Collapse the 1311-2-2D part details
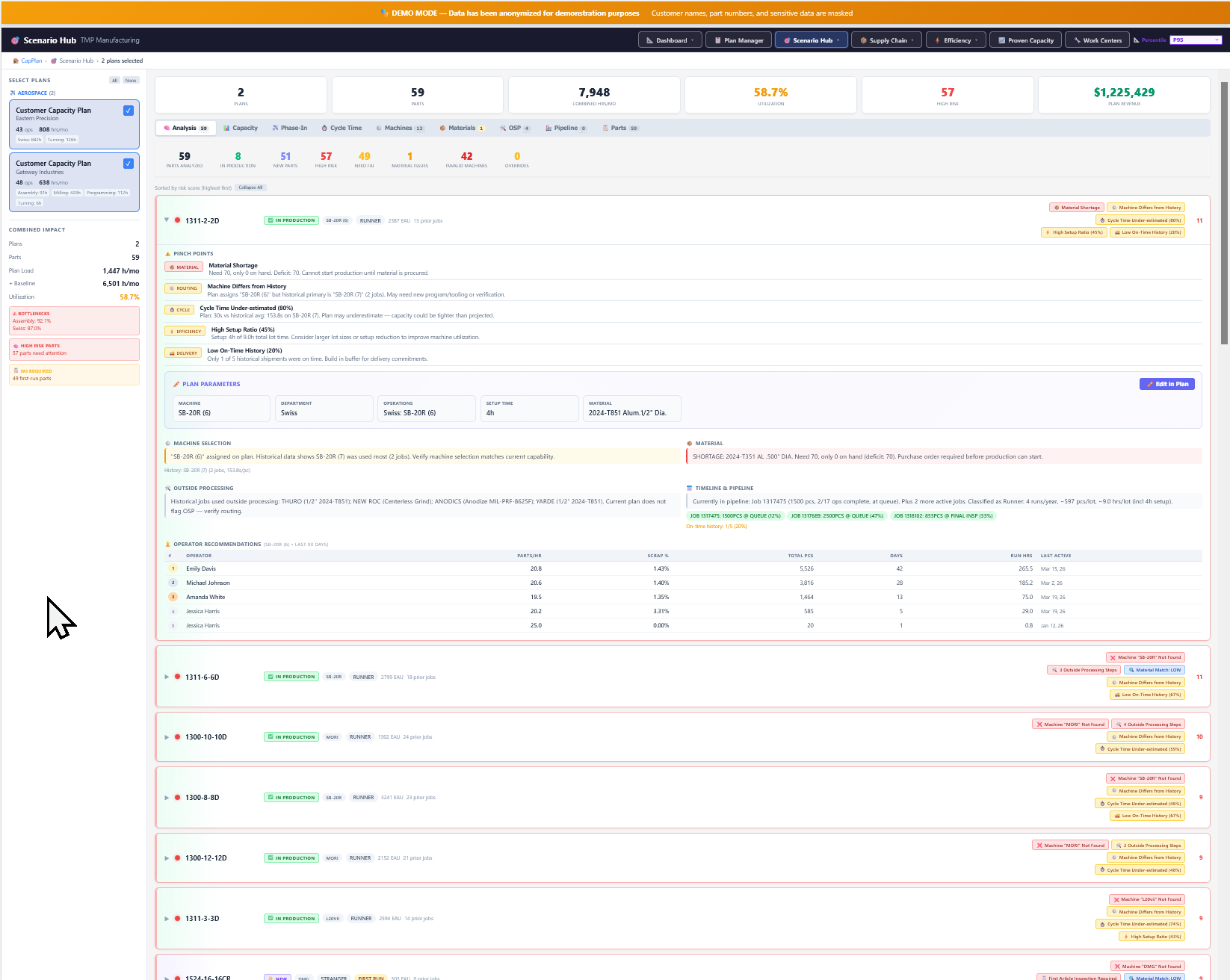The width and height of the screenshot is (1230, 980). tap(167, 220)
